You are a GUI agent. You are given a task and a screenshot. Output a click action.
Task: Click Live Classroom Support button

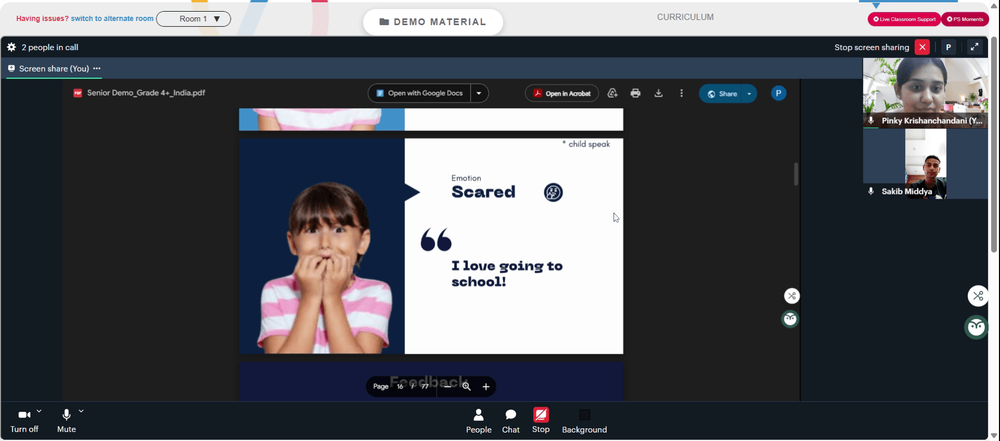[904, 19]
